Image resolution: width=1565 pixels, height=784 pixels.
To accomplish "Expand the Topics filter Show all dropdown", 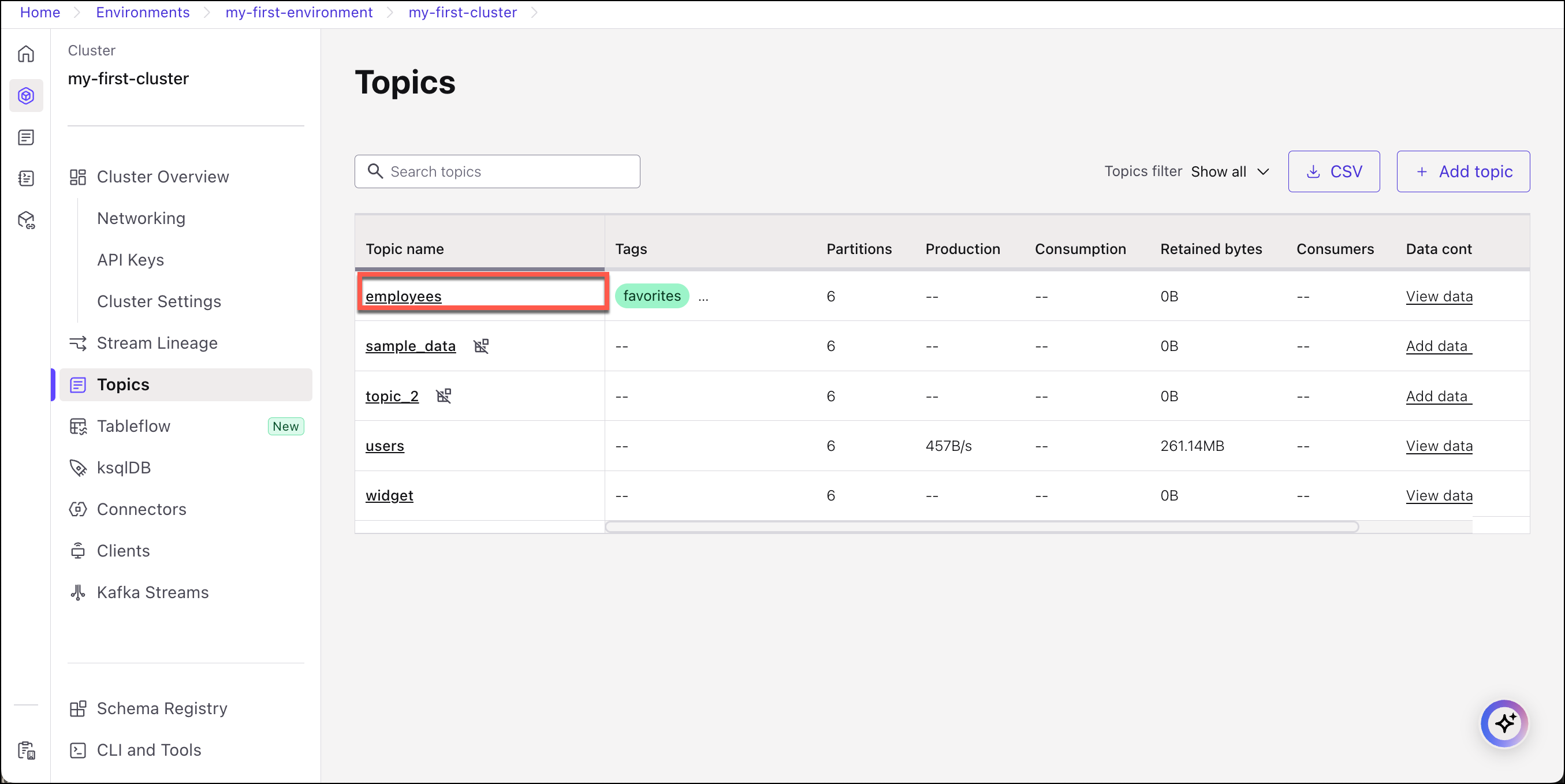I will 1229,172.
